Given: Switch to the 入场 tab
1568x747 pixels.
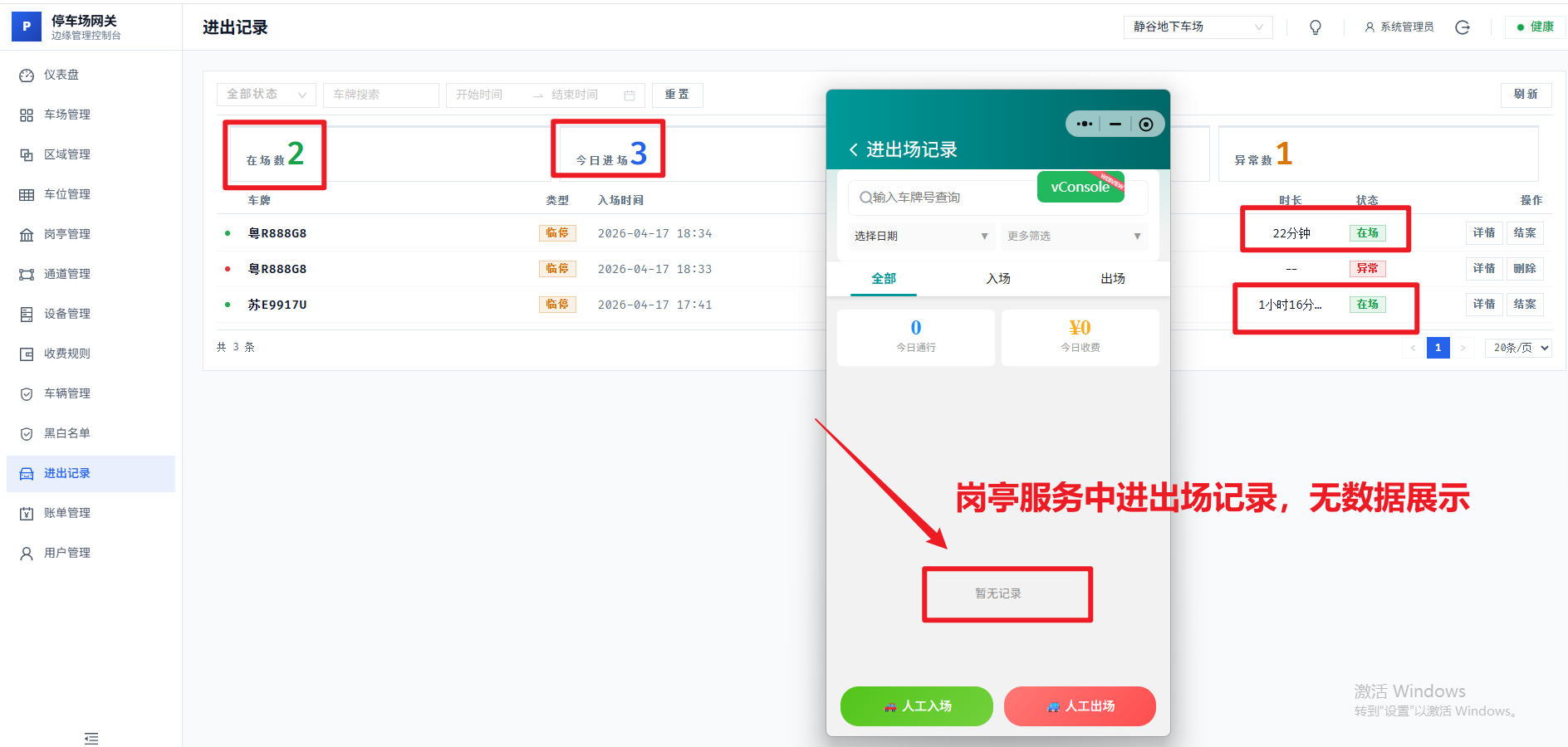Looking at the screenshot, I should coord(998,279).
